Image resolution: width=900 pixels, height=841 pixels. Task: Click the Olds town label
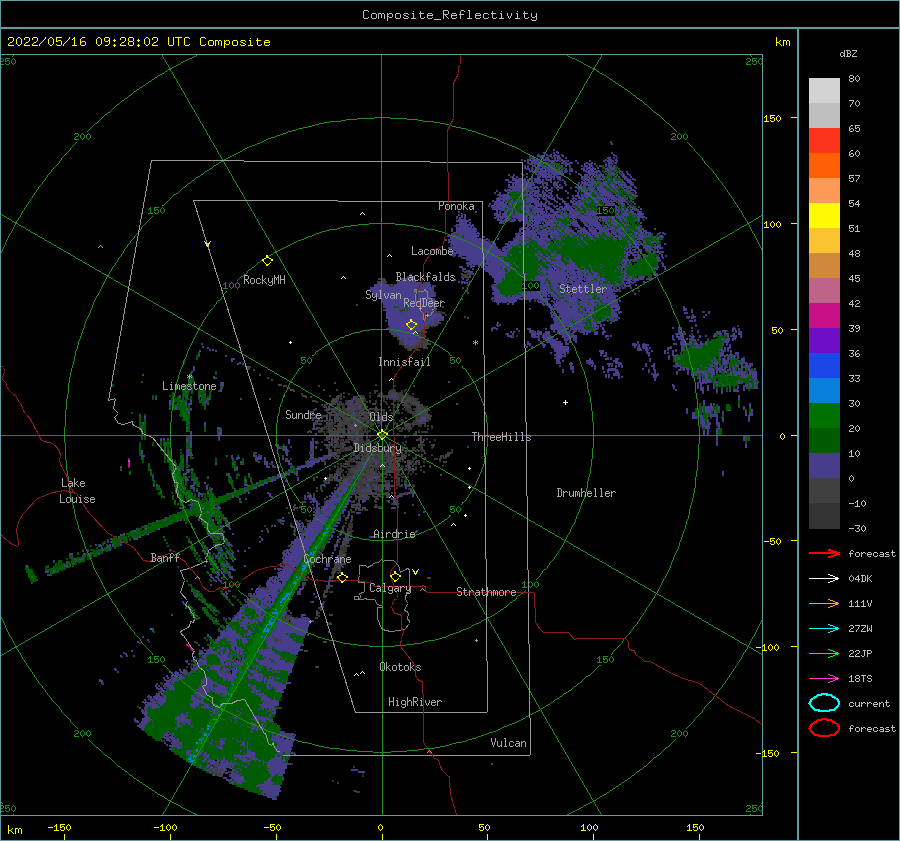coord(381,417)
